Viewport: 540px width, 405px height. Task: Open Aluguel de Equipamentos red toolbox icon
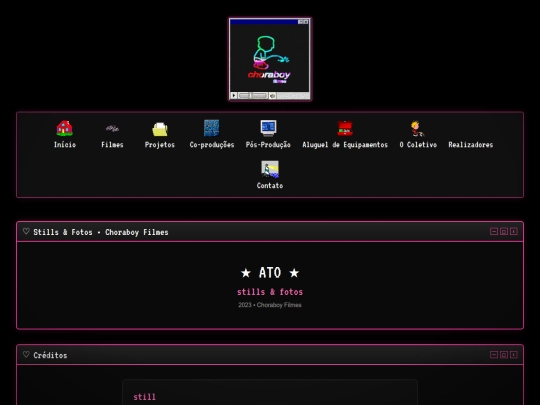(x=345, y=128)
